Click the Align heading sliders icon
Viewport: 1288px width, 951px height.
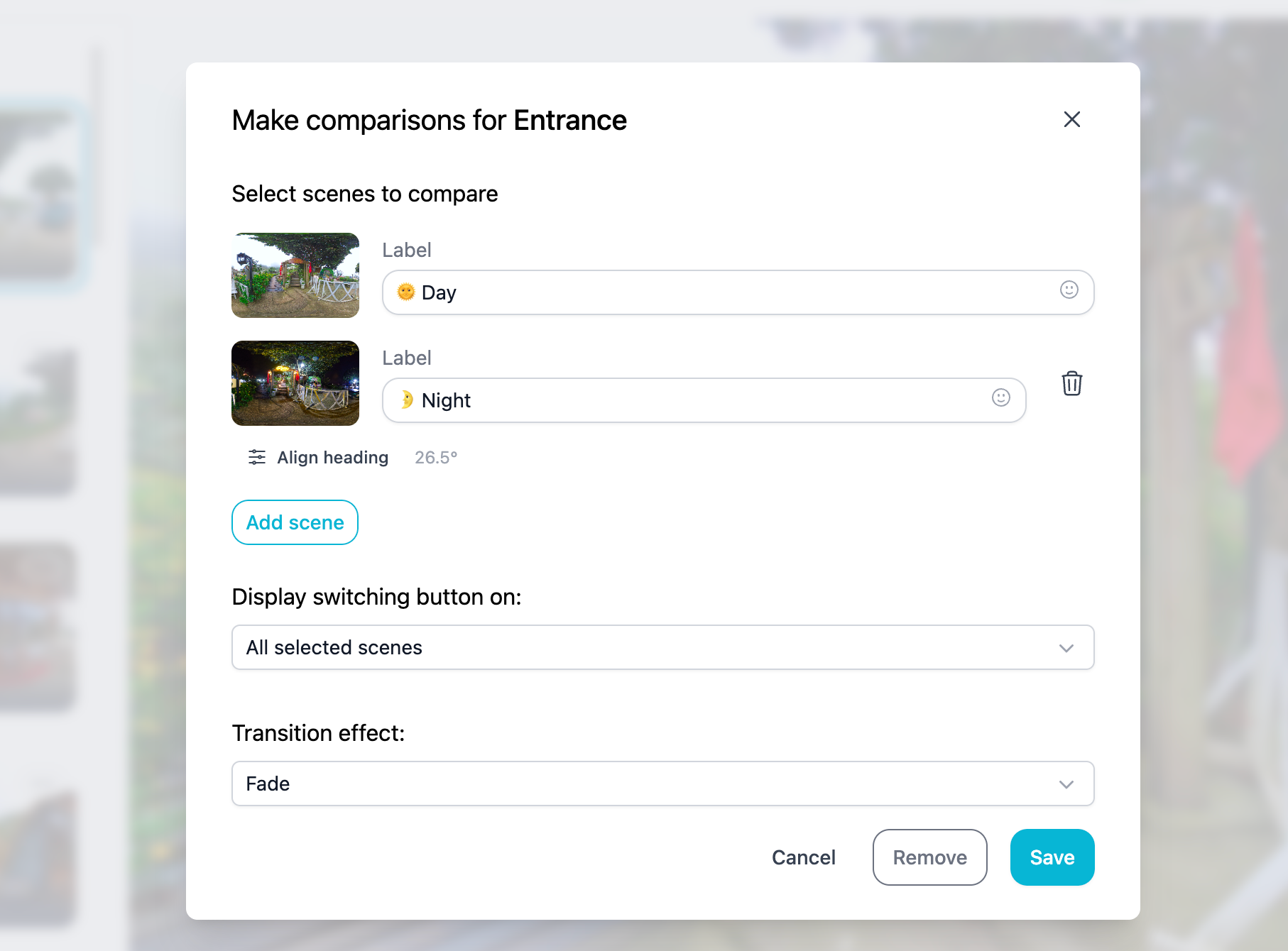coord(257,457)
